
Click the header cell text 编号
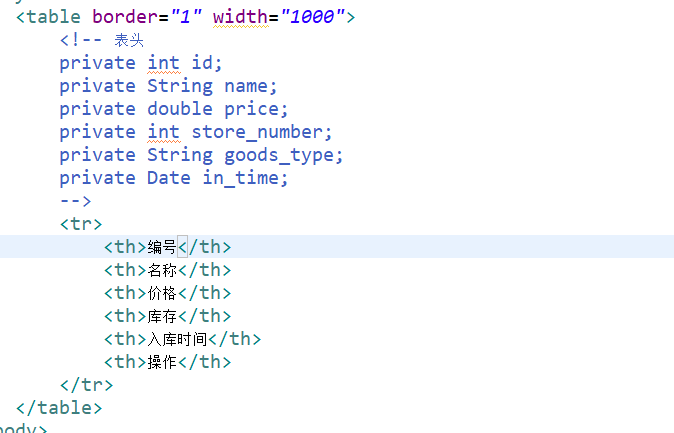[x=162, y=247]
